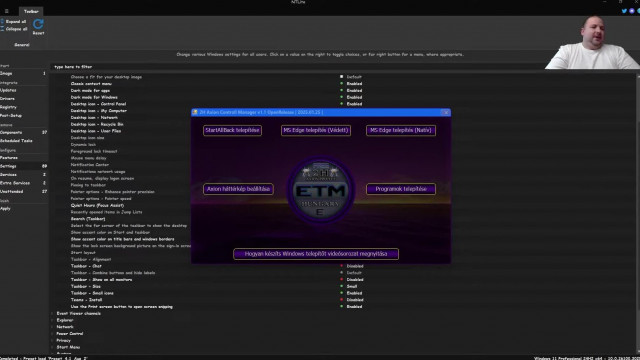Click the Twitter icon at top right
The height and width of the screenshot is (360, 640).
[x=624, y=11]
